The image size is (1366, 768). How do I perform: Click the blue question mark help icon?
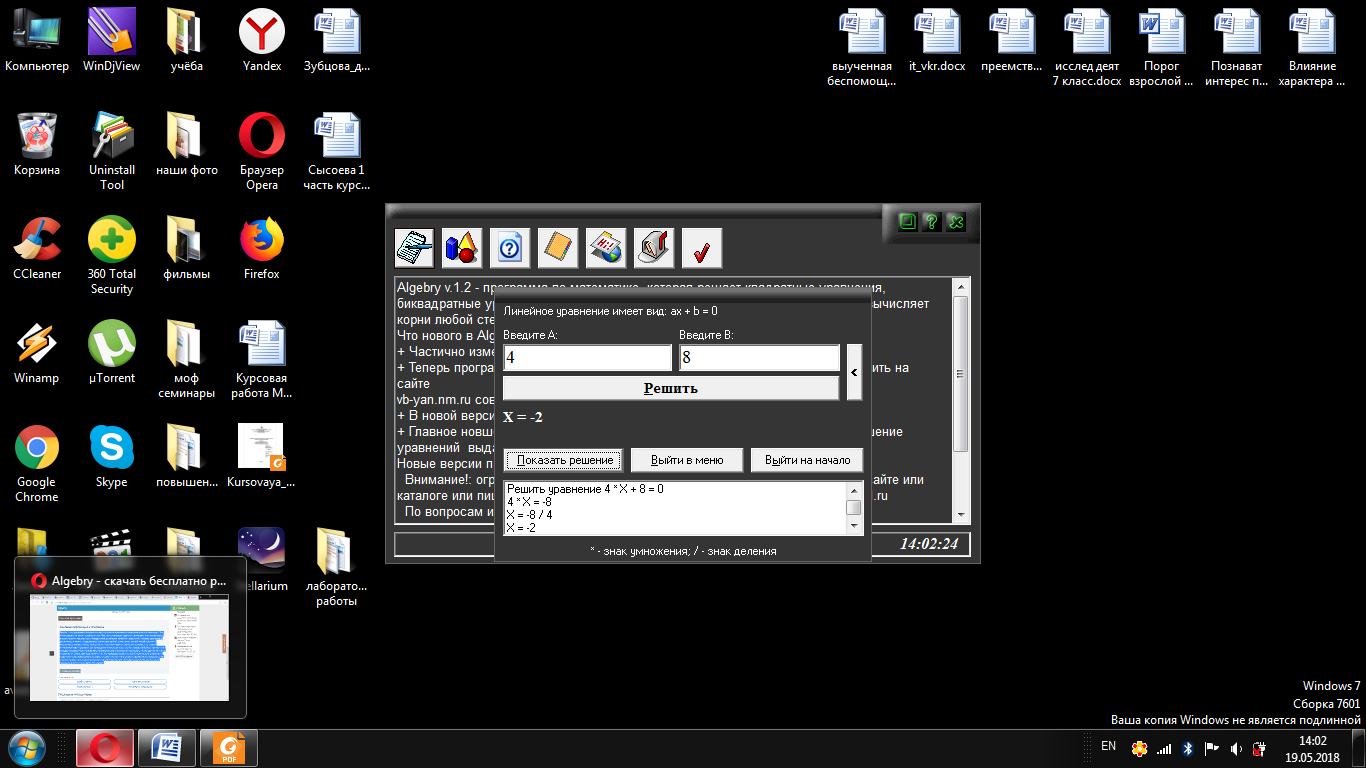[x=510, y=248]
